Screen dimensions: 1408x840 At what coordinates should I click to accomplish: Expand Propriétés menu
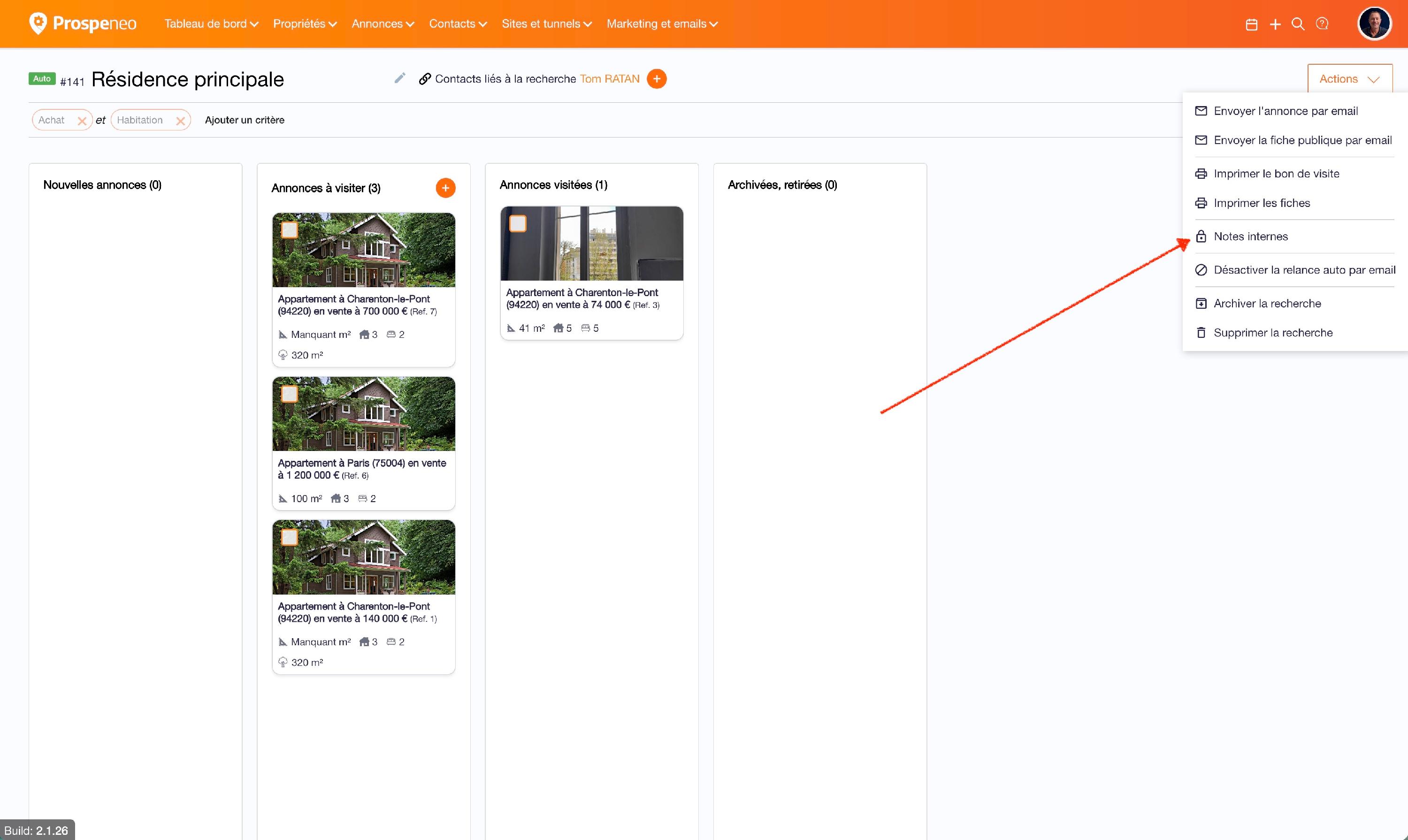pos(305,24)
